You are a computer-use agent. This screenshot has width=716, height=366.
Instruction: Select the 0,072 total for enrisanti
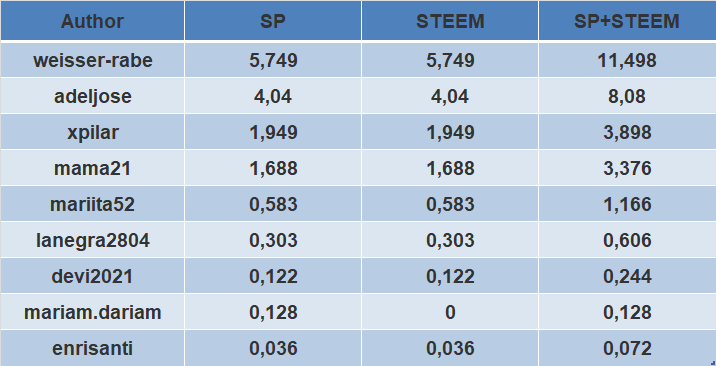tap(627, 348)
